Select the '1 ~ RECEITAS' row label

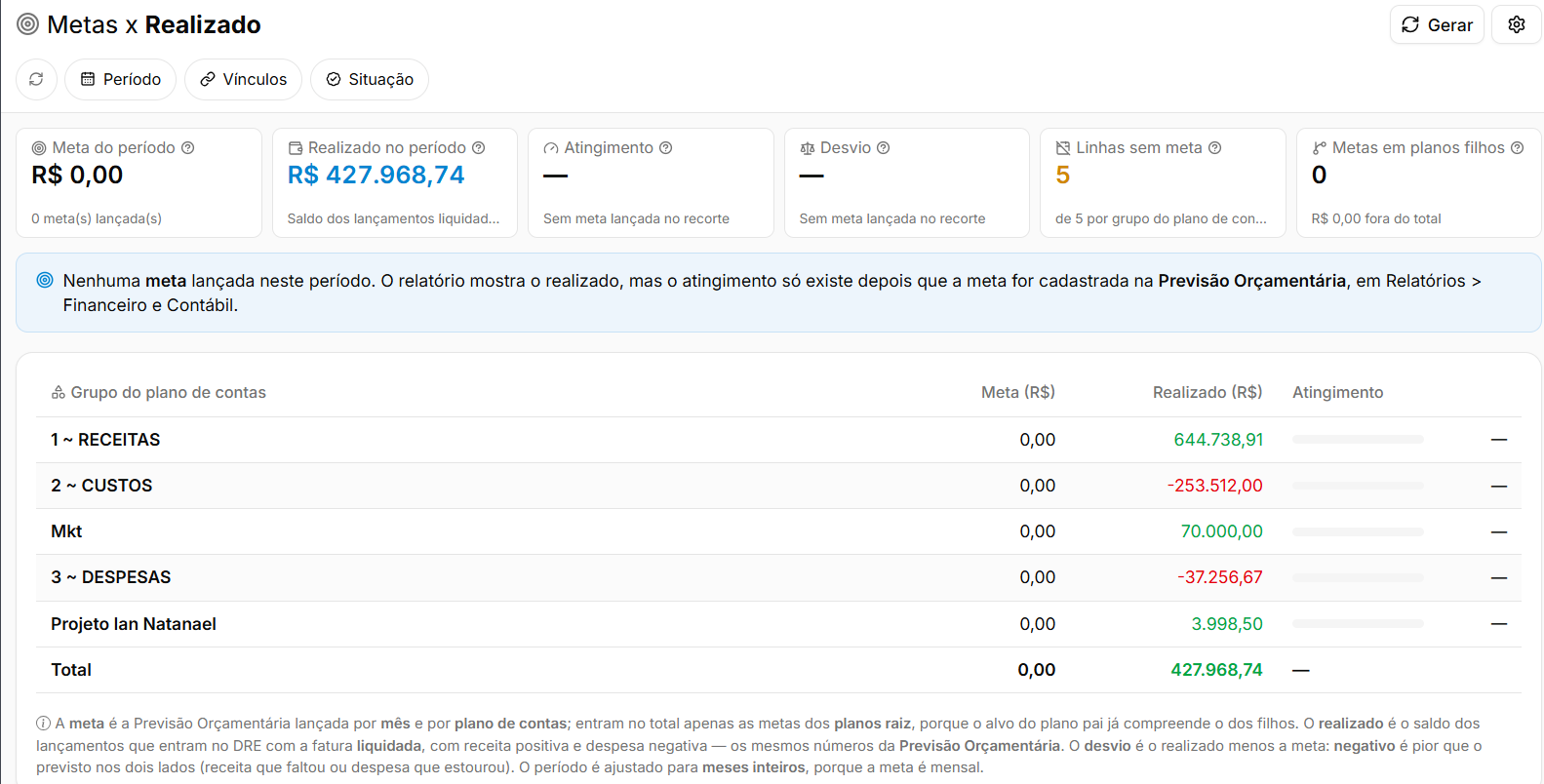105,440
